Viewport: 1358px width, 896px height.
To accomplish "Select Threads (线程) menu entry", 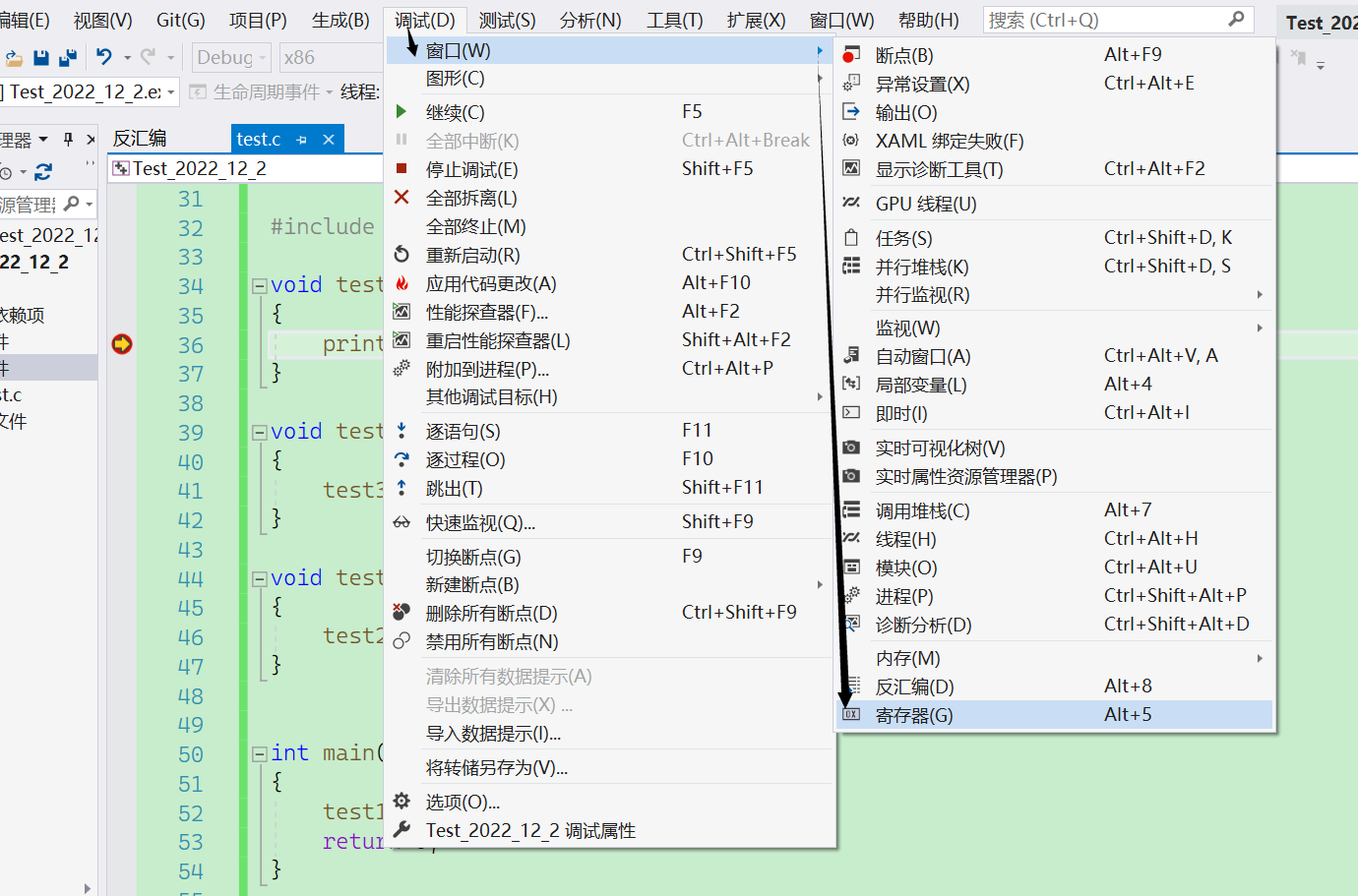I will point(1055,539).
